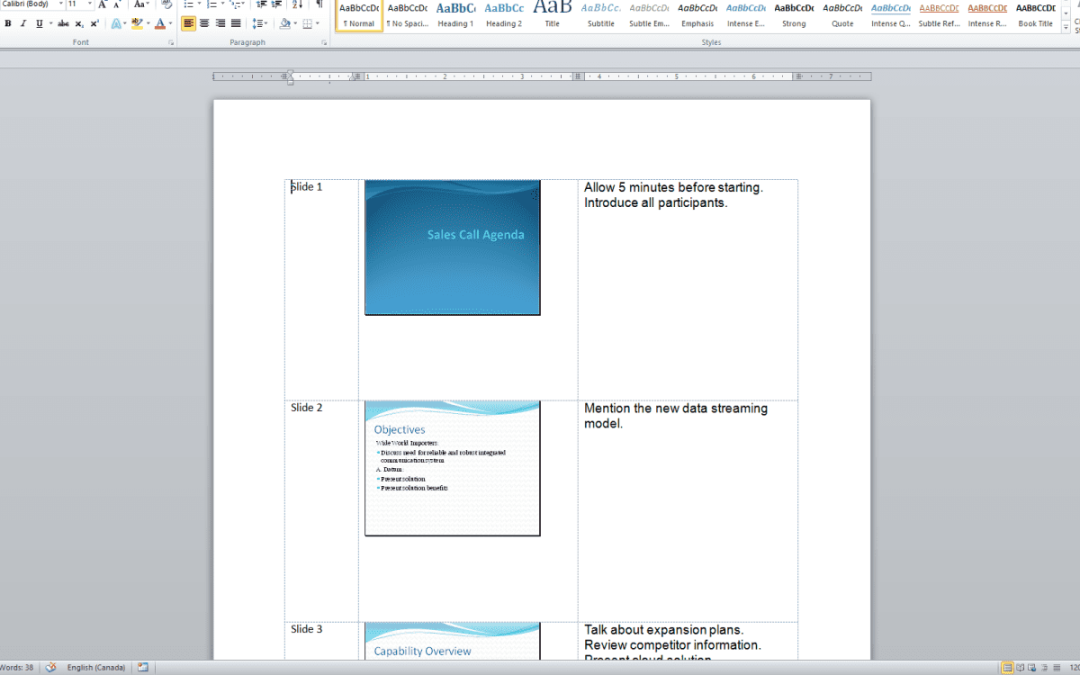Apply subscript formatting
The width and height of the screenshot is (1080, 675).
click(79, 23)
